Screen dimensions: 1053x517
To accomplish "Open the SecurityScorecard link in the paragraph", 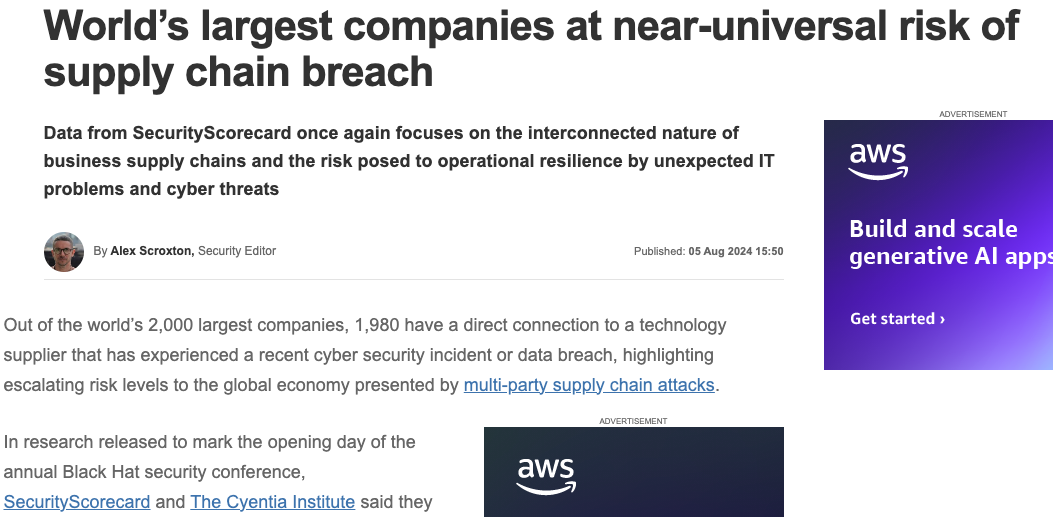I will [x=77, y=502].
